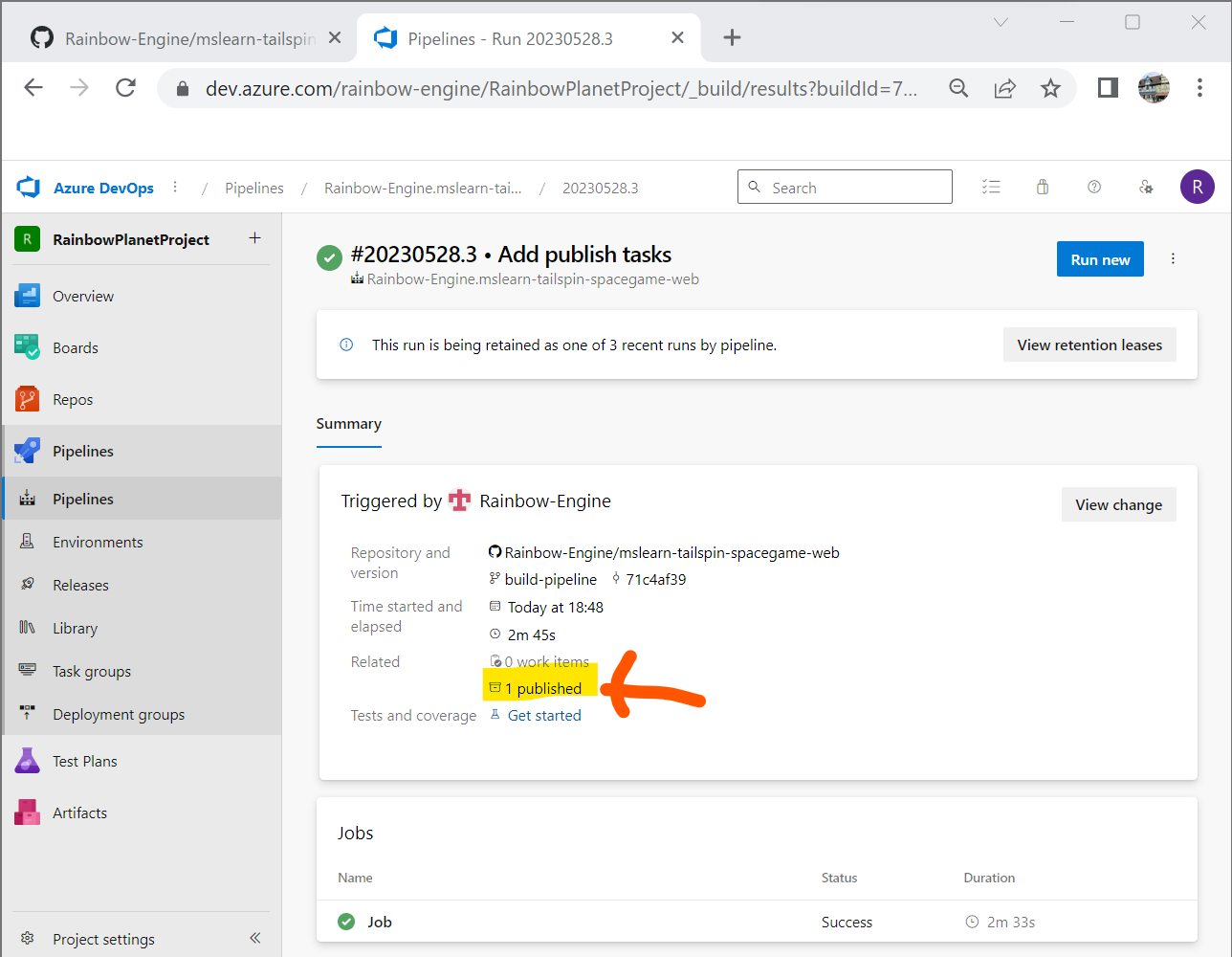
Task: Open the tab search dropdown chevron
Action: 1001,22
